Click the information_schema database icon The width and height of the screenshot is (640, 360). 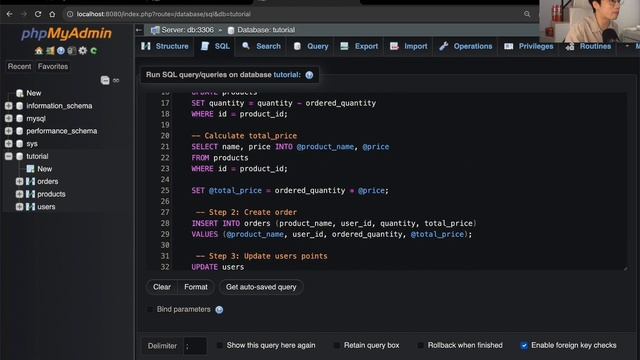pyautogui.click(x=19, y=106)
